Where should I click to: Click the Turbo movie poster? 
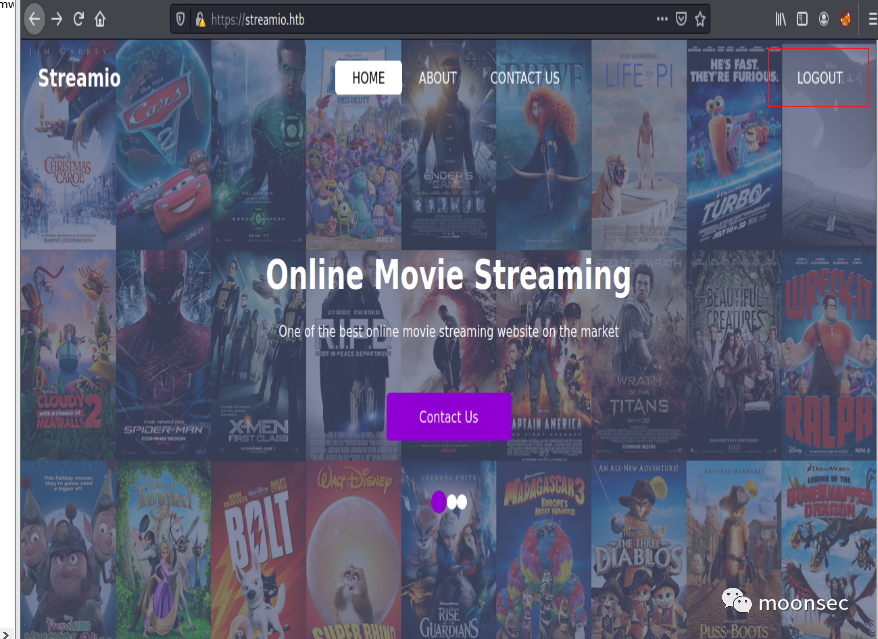click(x=734, y=144)
